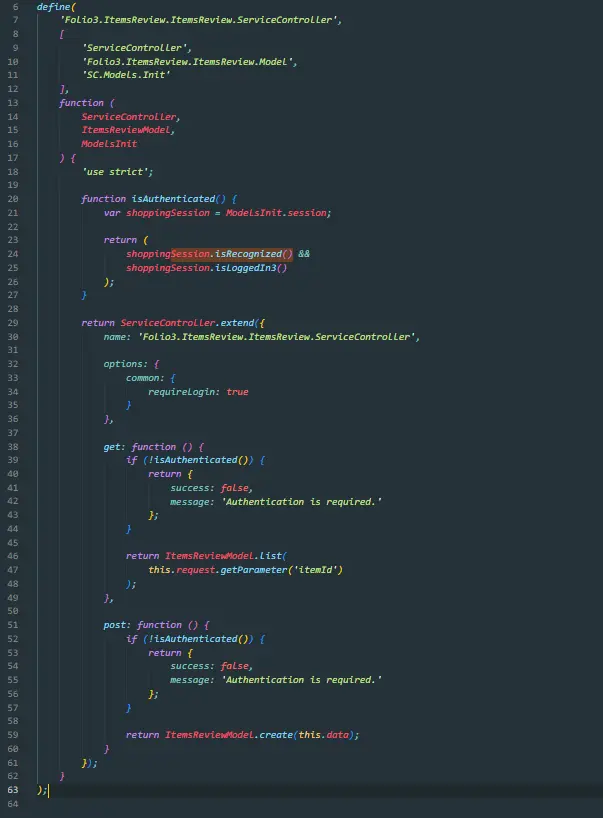Image resolution: width=603 pixels, height=818 pixels.
Task: Click the return keyword on line 23
Action: 120,240
